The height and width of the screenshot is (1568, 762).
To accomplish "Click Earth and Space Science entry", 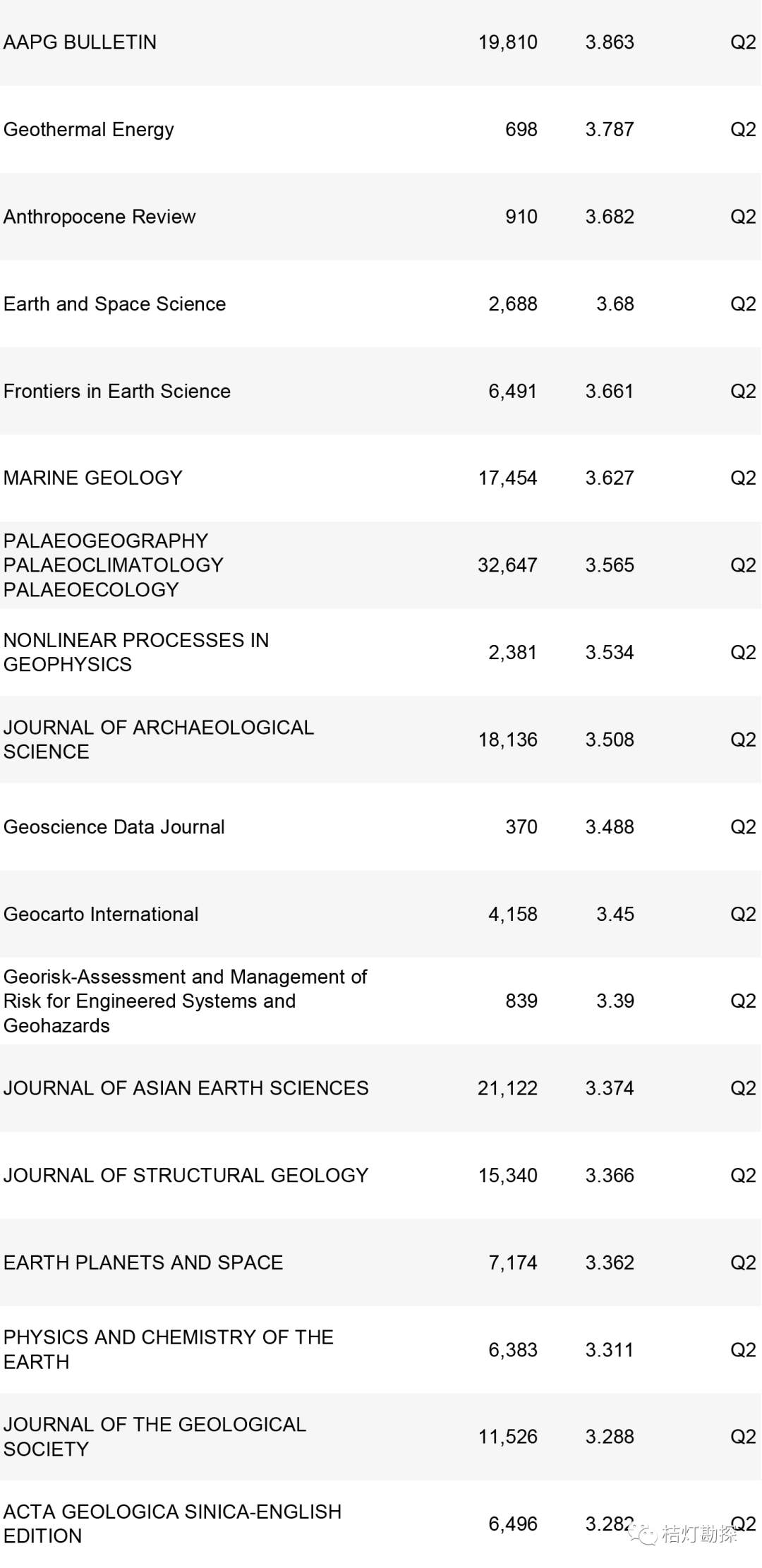I will pos(114,304).
